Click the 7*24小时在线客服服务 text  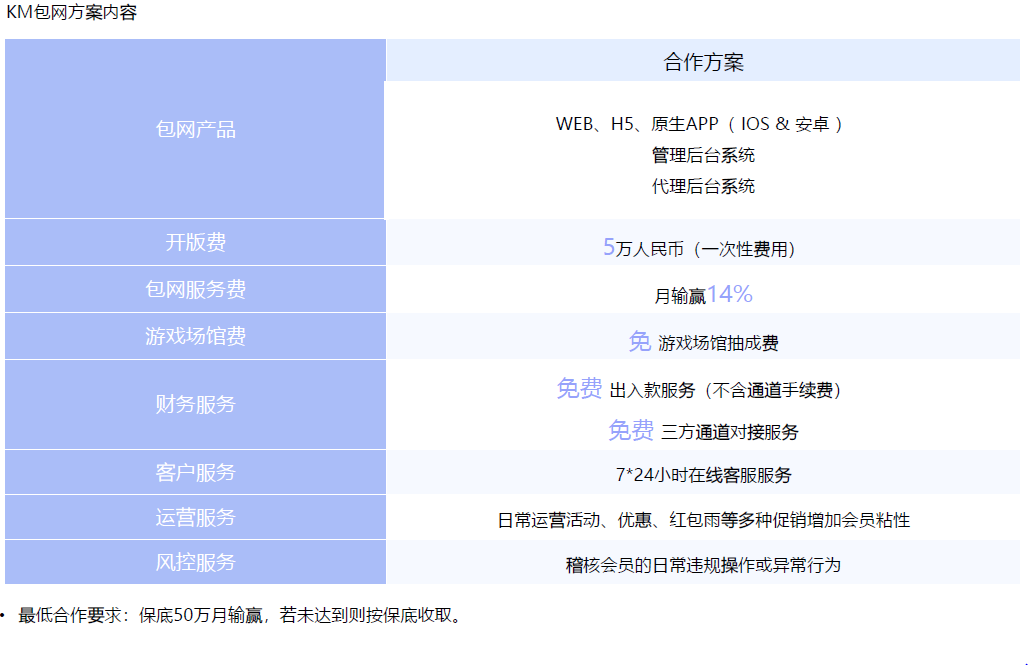(703, 475)
